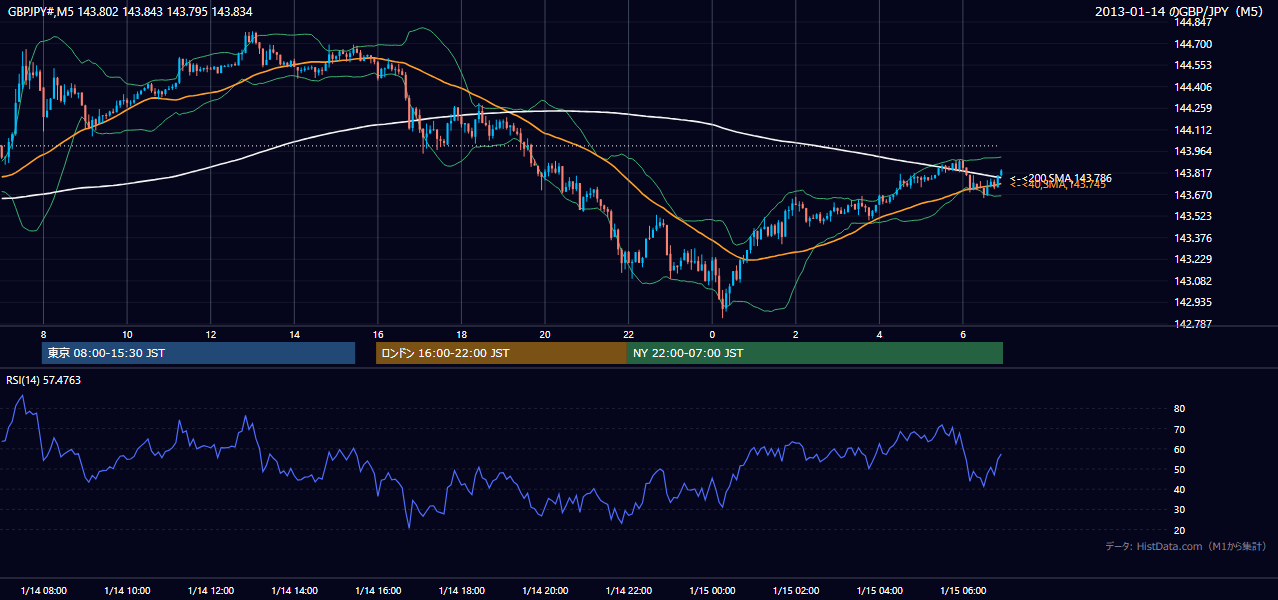Viewport: 1278px width, 600px height.
Task: Click the 144.553 price axis label
Action: click(1194, 65)
